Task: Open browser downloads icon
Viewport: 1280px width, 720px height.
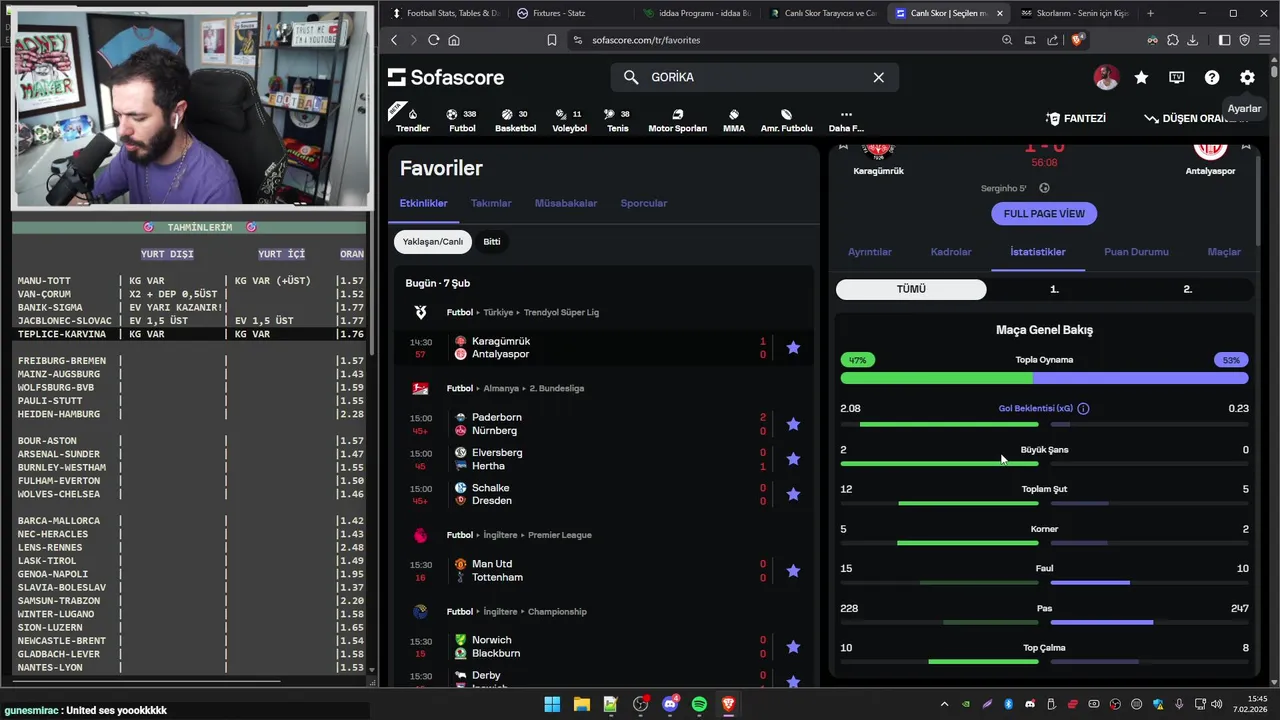Action: pos(1192,40)
